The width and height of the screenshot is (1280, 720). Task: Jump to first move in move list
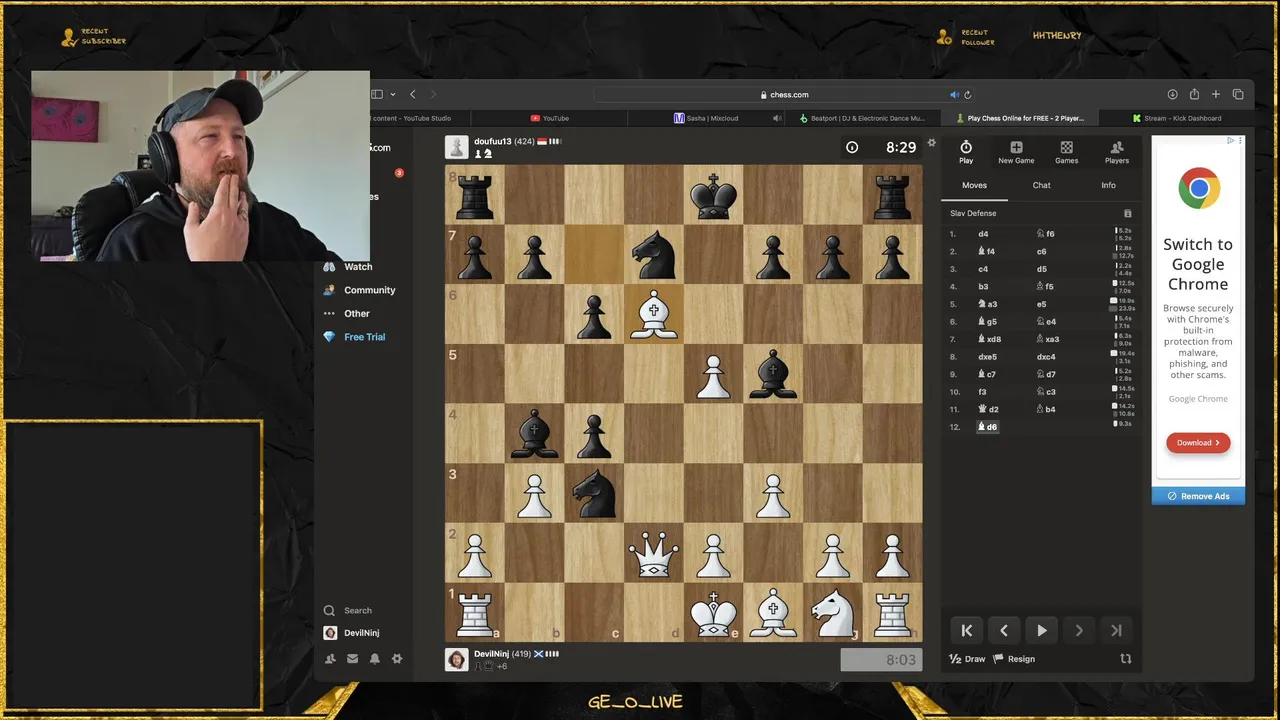966,630
